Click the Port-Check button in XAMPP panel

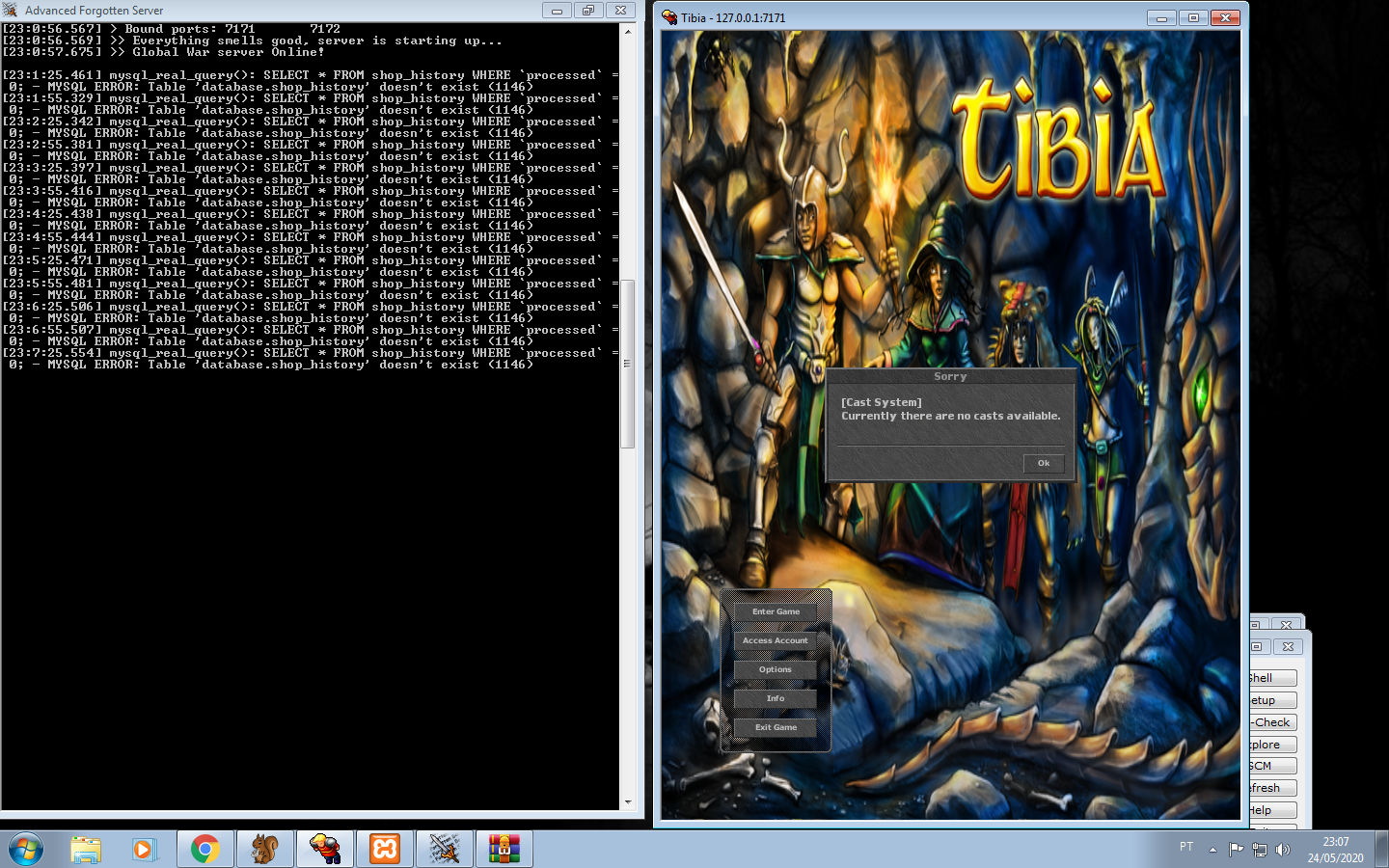(1273, 722)
